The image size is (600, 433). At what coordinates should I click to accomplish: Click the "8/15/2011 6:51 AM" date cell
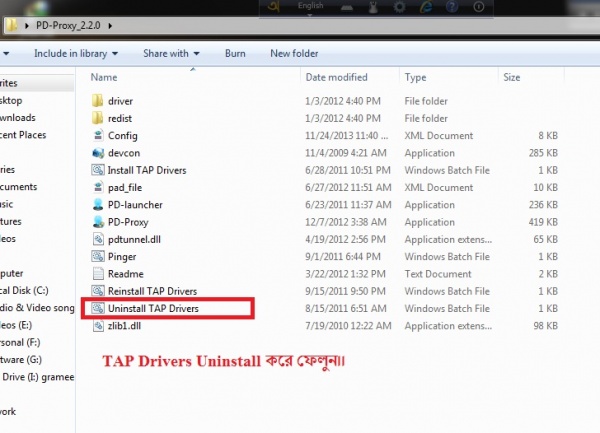point(346,308)
